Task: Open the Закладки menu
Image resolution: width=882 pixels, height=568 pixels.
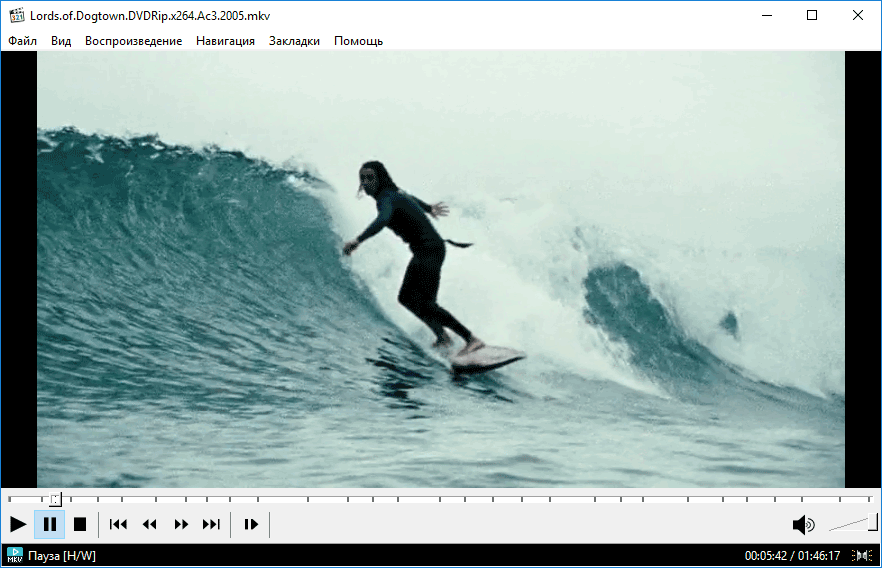Action: pos(294,41)
